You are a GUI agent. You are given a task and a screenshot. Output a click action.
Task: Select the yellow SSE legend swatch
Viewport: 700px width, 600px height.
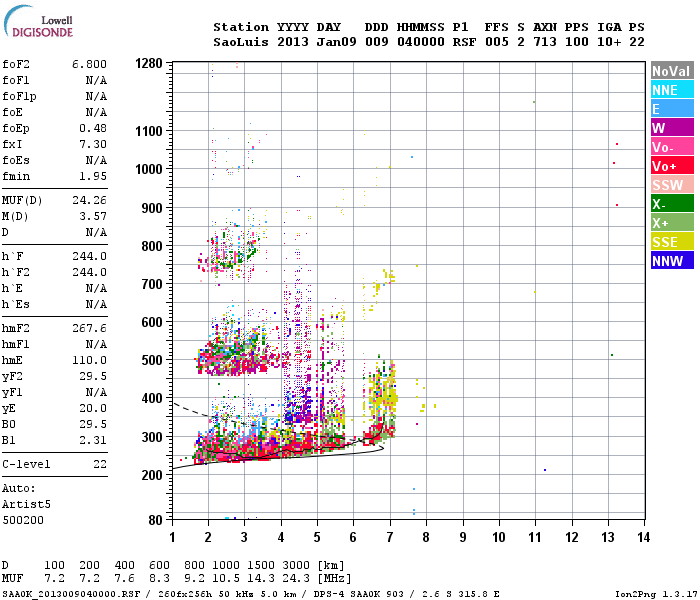(672, 242)
